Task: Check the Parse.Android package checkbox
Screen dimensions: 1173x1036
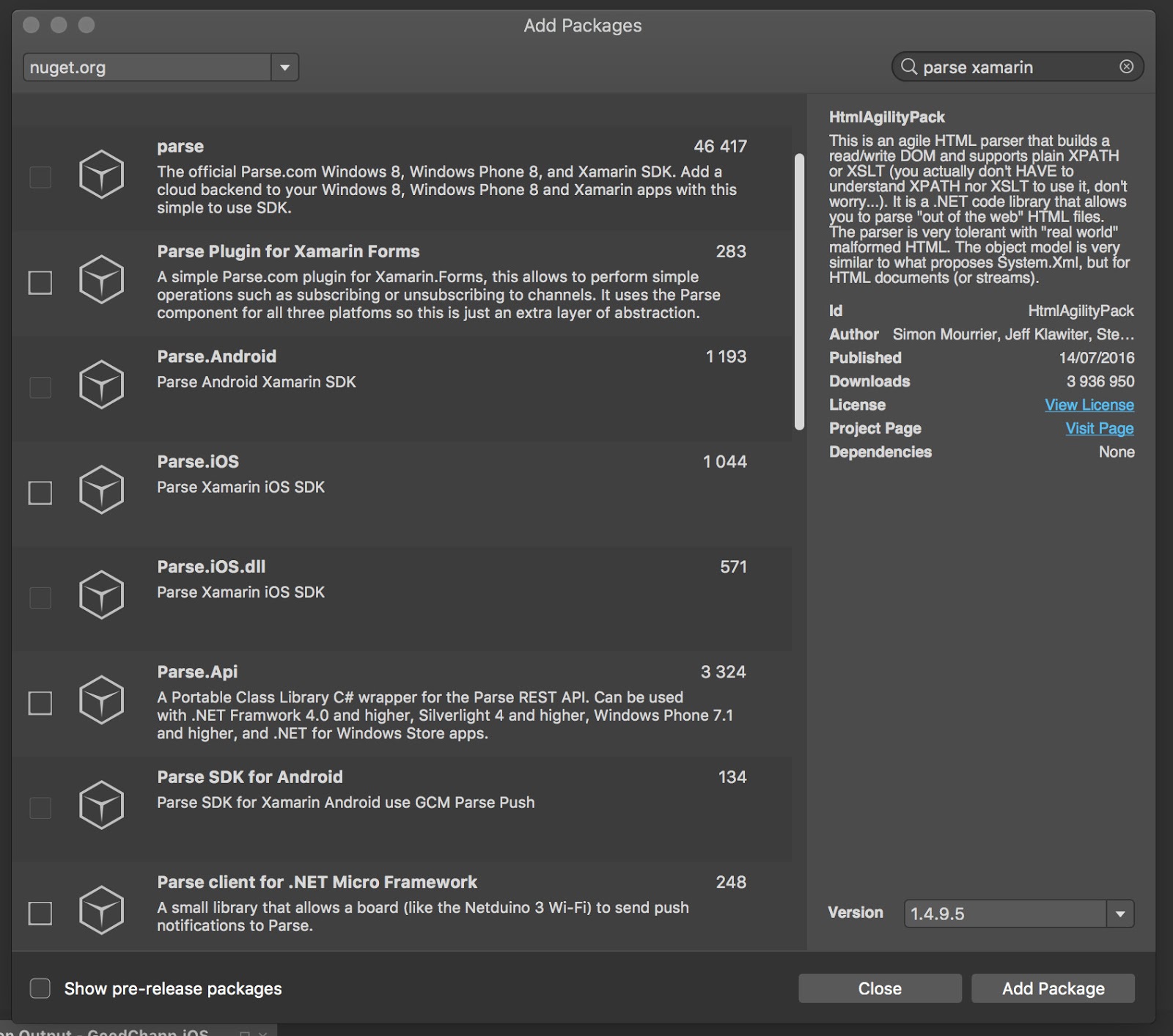Action: point(40,387)
